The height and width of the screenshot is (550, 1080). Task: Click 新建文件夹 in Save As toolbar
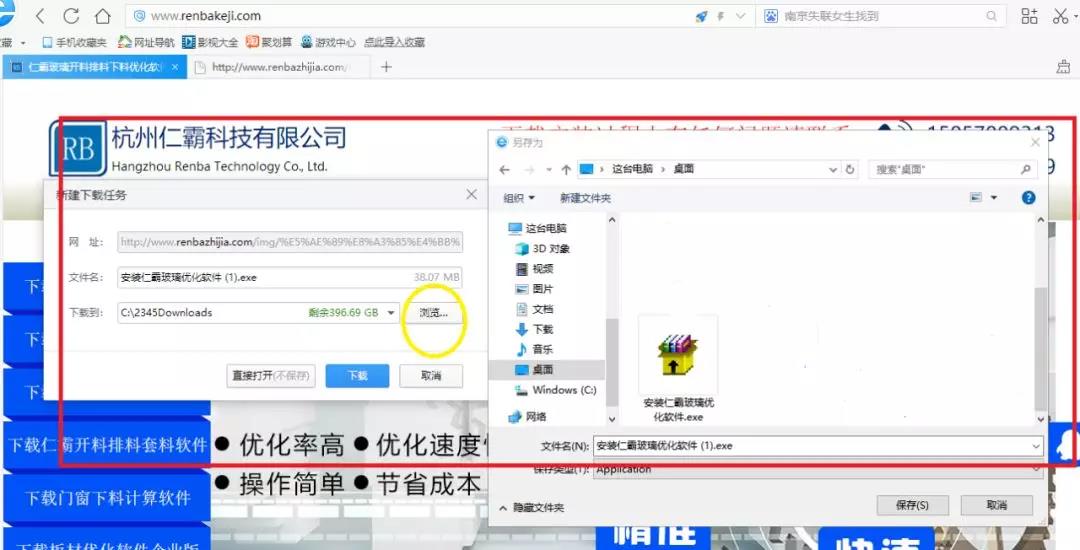[585, 198]
